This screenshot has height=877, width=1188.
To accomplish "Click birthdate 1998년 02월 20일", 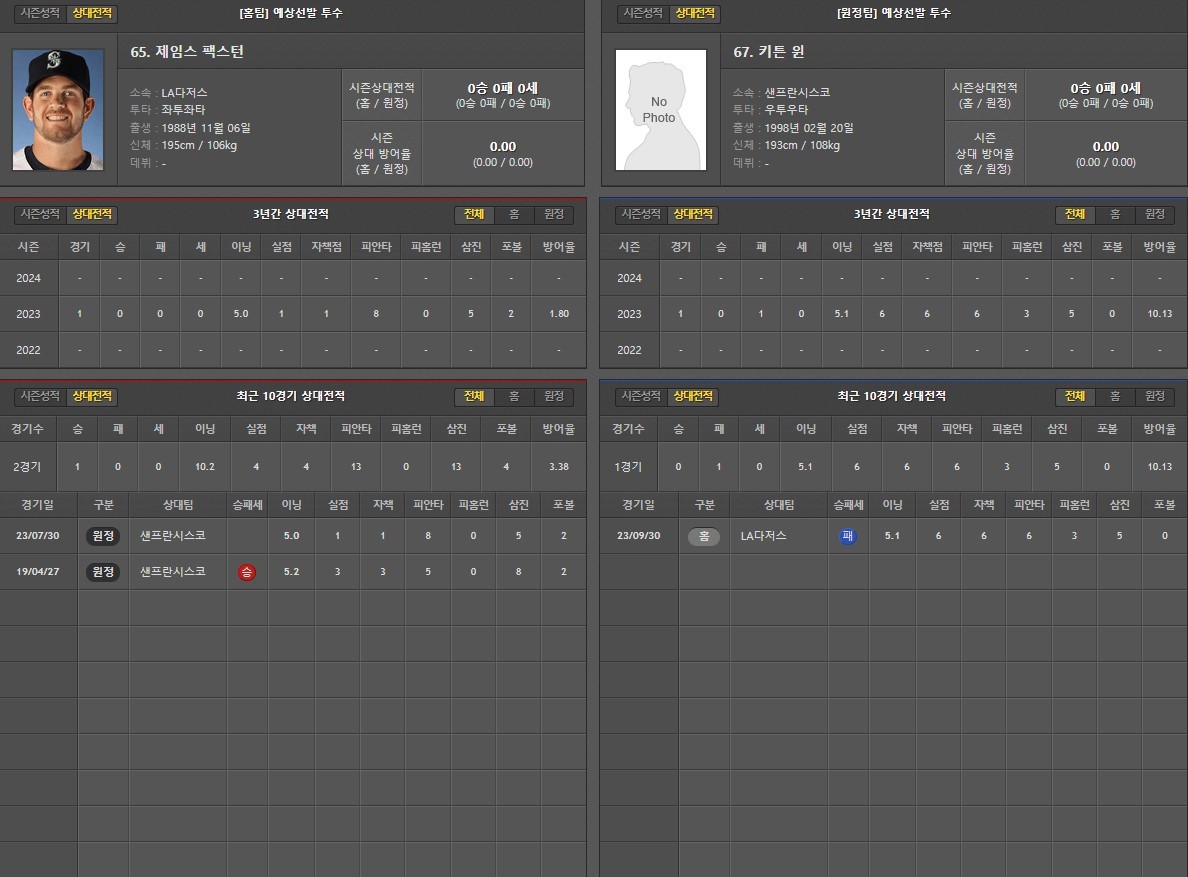I will click(x=809, y=128).
